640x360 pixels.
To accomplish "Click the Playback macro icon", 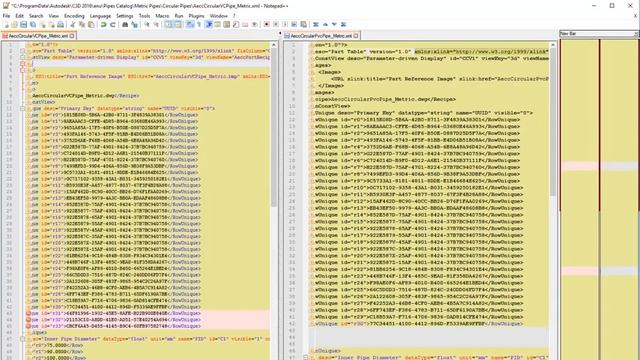I will tap(284, 24).
